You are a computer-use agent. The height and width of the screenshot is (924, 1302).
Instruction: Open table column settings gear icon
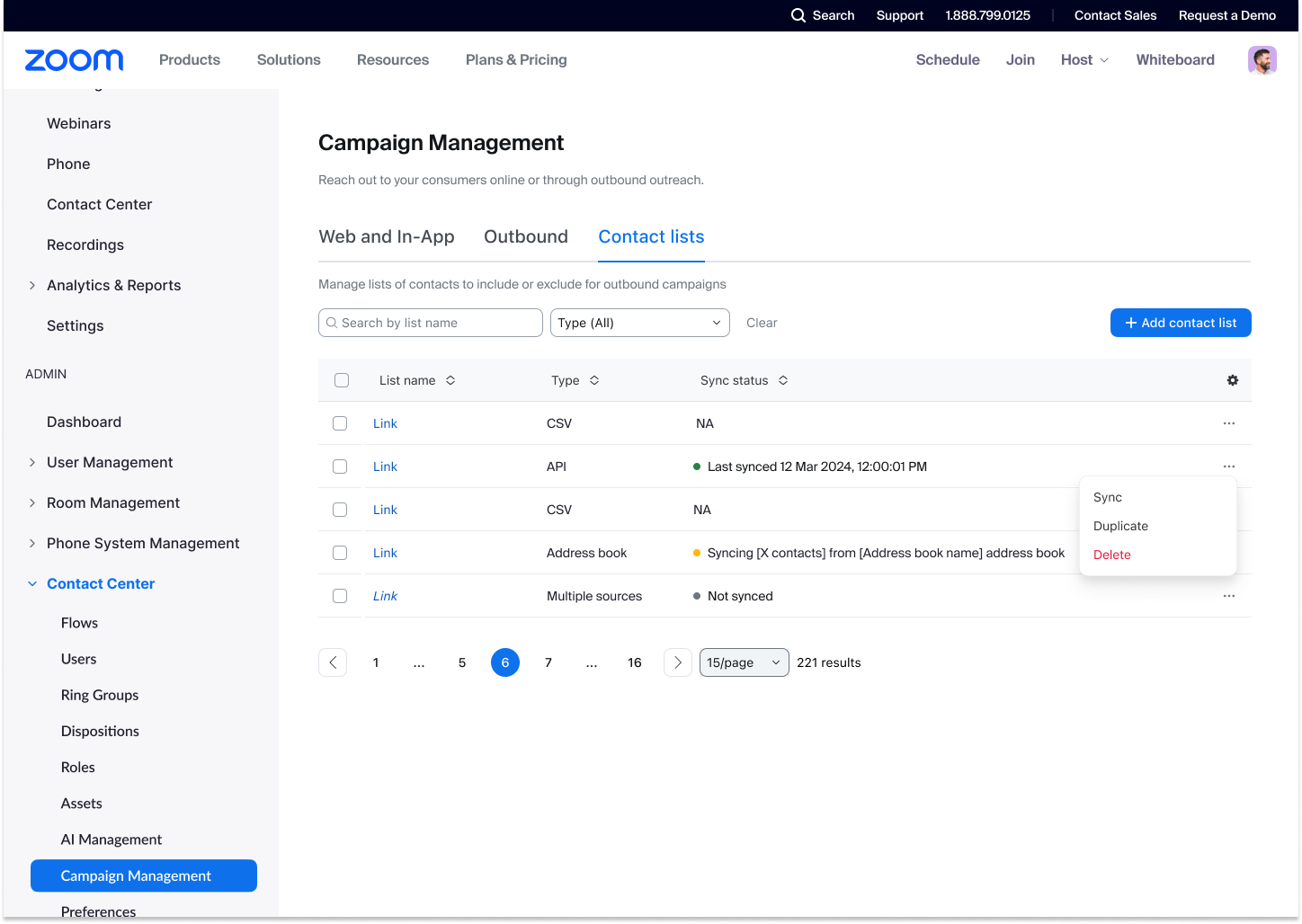[x=1233, y=380]
